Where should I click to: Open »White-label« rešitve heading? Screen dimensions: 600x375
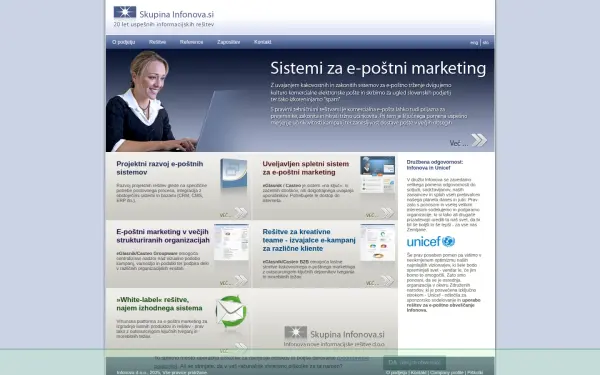point(159,304)
